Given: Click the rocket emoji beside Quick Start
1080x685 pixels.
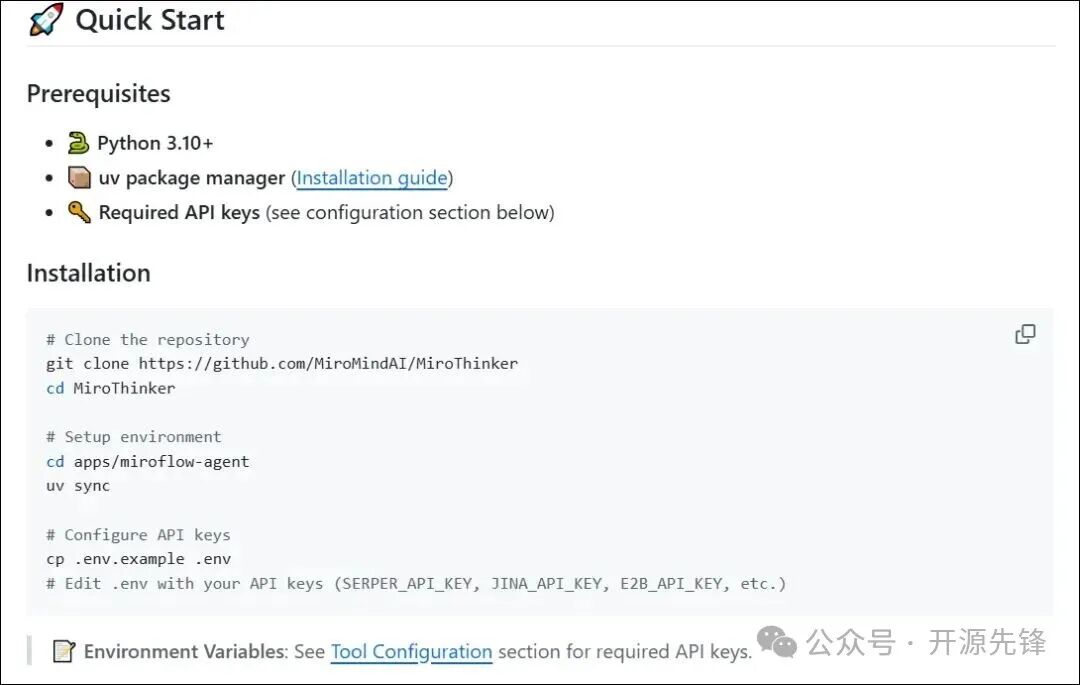Looking at the screenshot, I should (46, 20).
